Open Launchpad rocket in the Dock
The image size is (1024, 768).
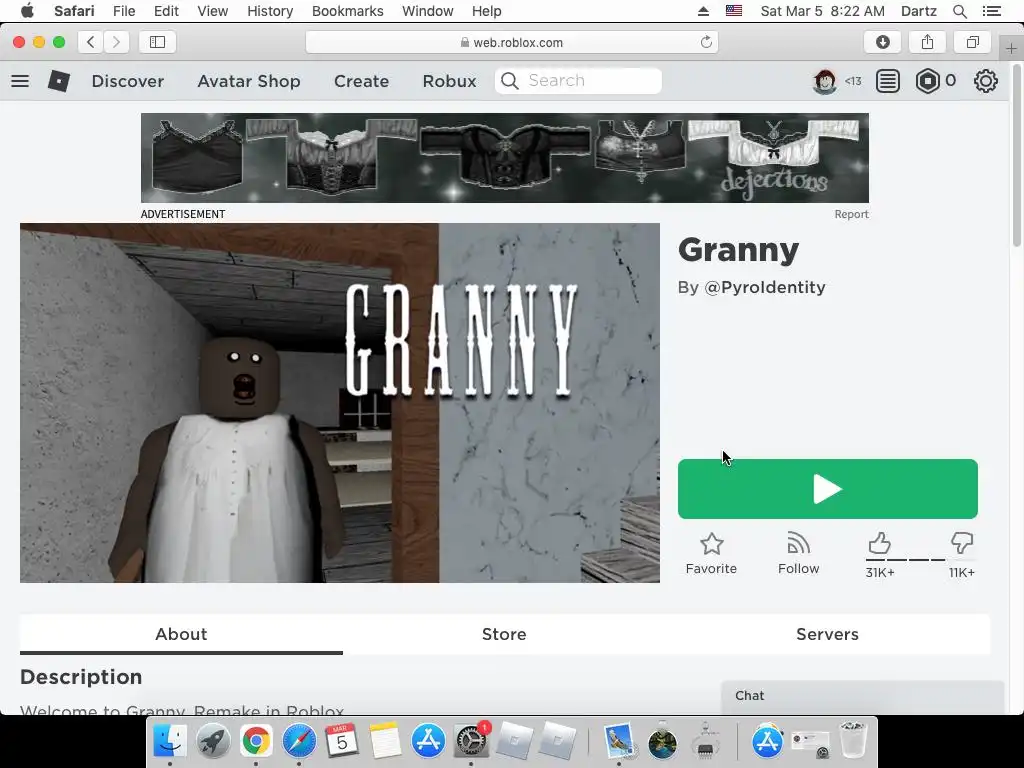point(213,741)
